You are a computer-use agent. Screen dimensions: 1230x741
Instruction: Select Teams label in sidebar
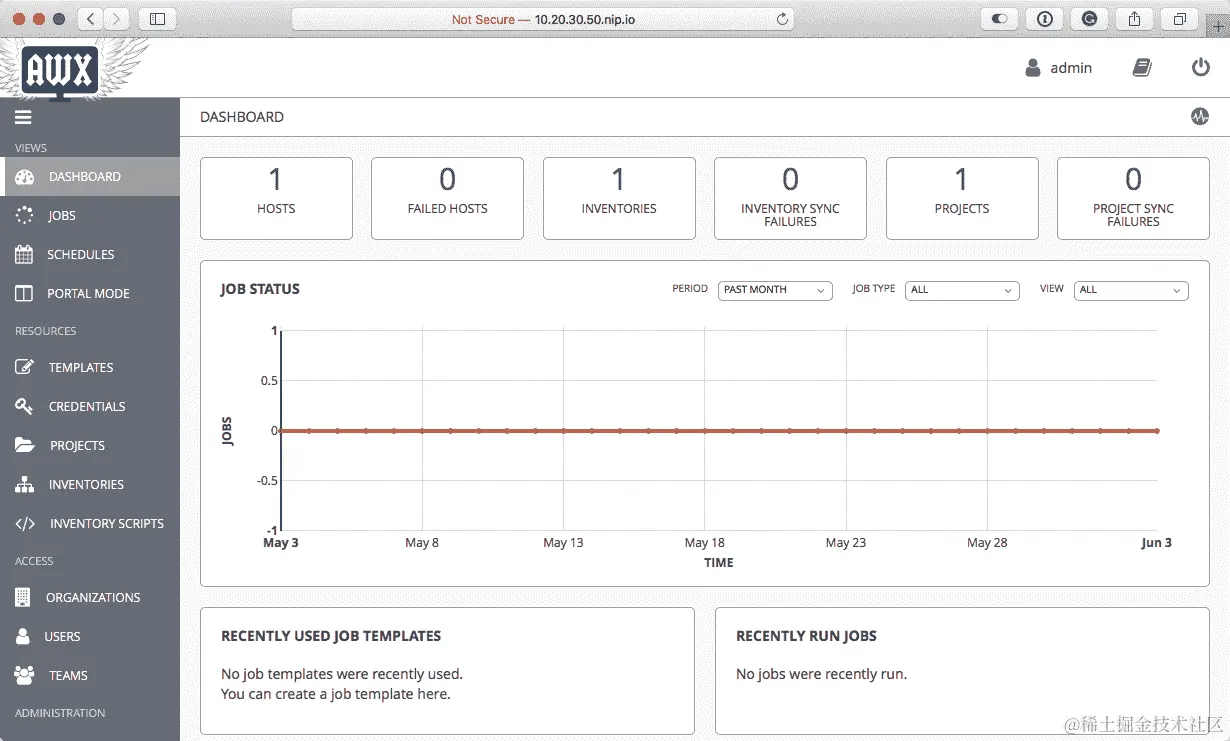(x=68, y=676)
